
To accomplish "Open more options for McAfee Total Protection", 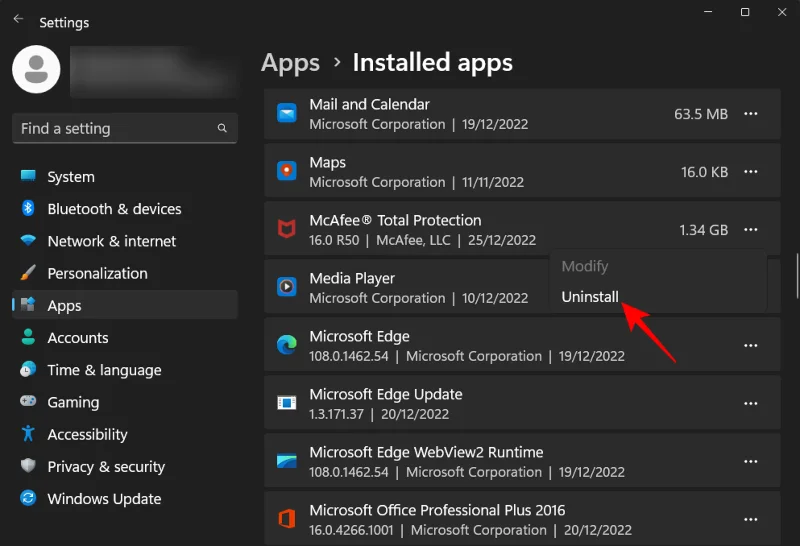I will (x=751, y=230).
